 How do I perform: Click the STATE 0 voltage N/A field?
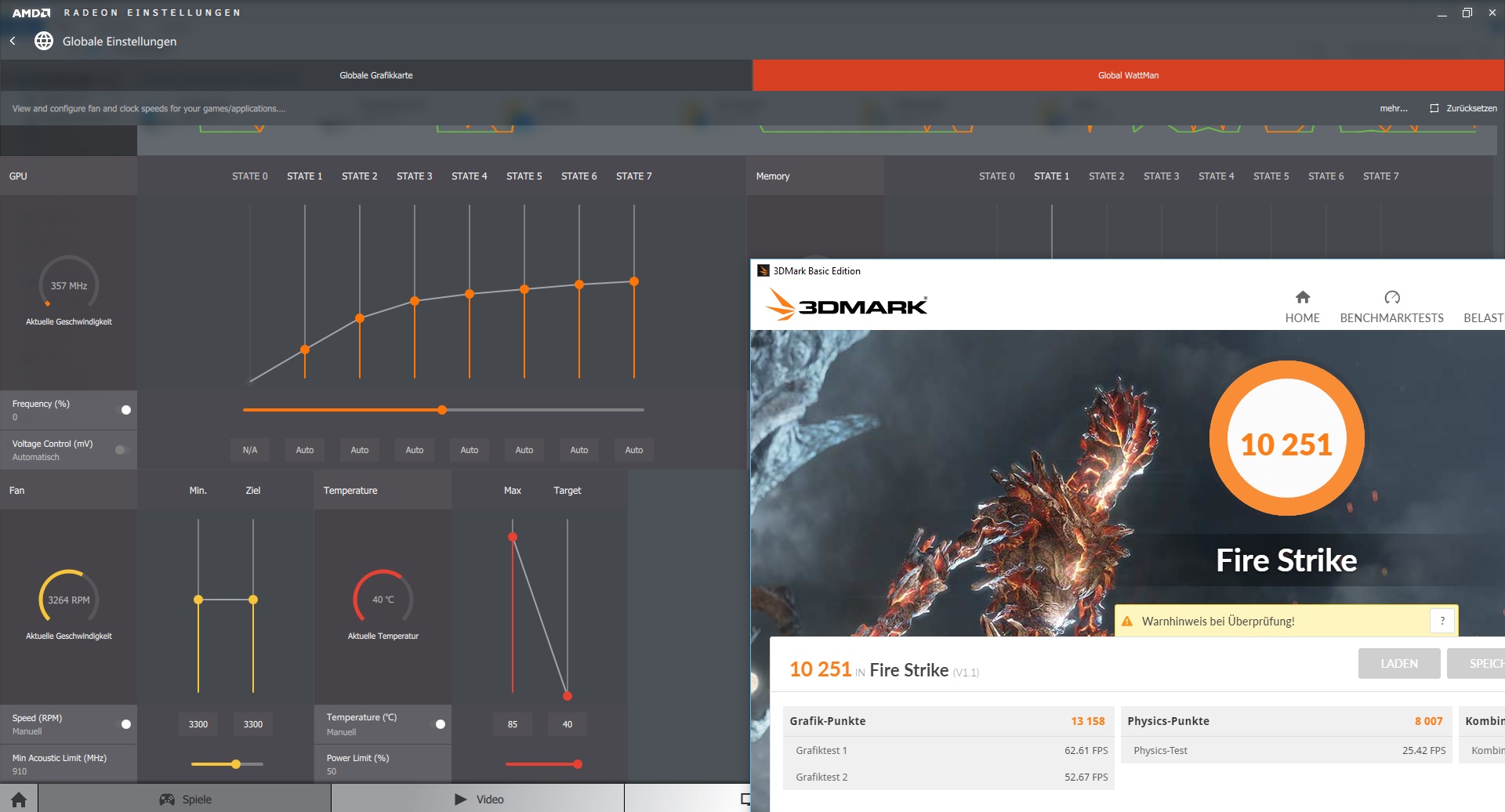pos(250,450)
